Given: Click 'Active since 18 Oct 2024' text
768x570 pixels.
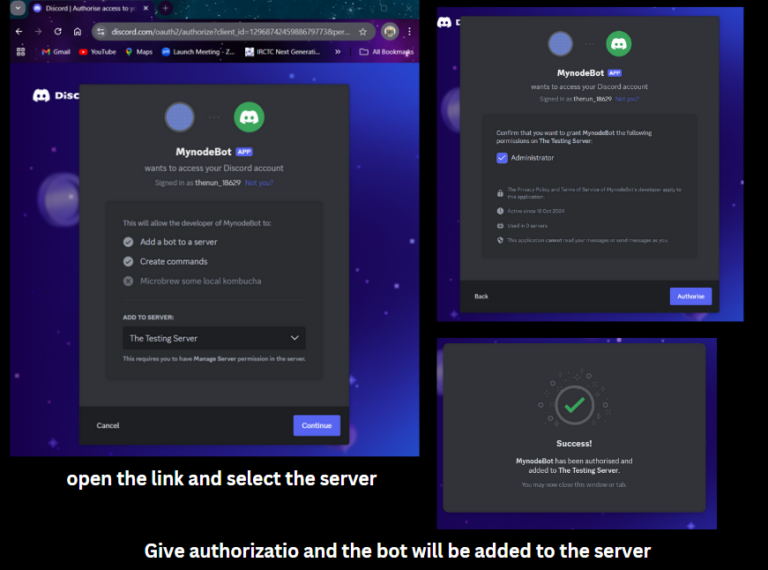Looking at the screenshot, I should 536,211.
